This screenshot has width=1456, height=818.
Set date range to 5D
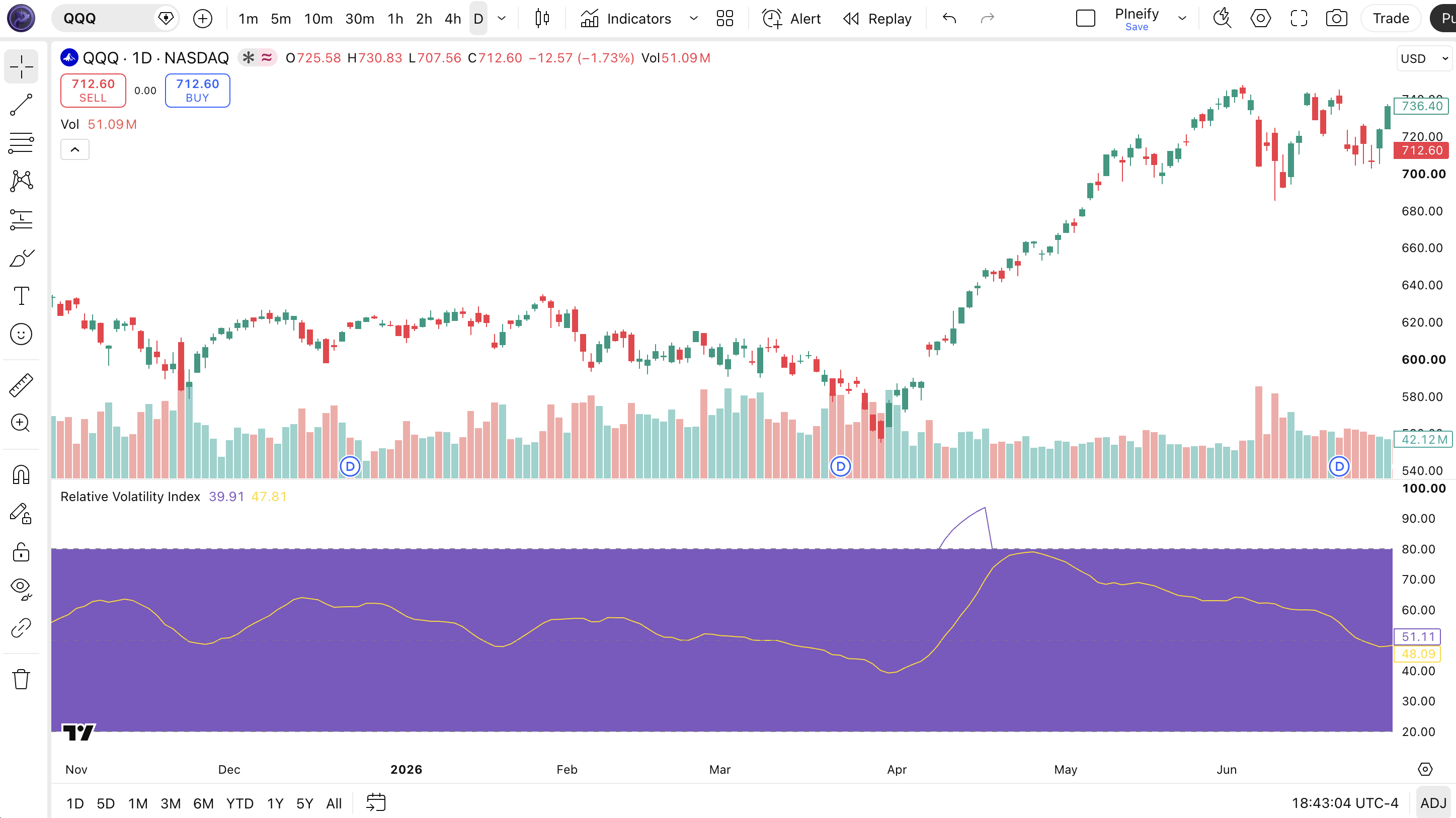pyautogui.click(x=106, y=803)
